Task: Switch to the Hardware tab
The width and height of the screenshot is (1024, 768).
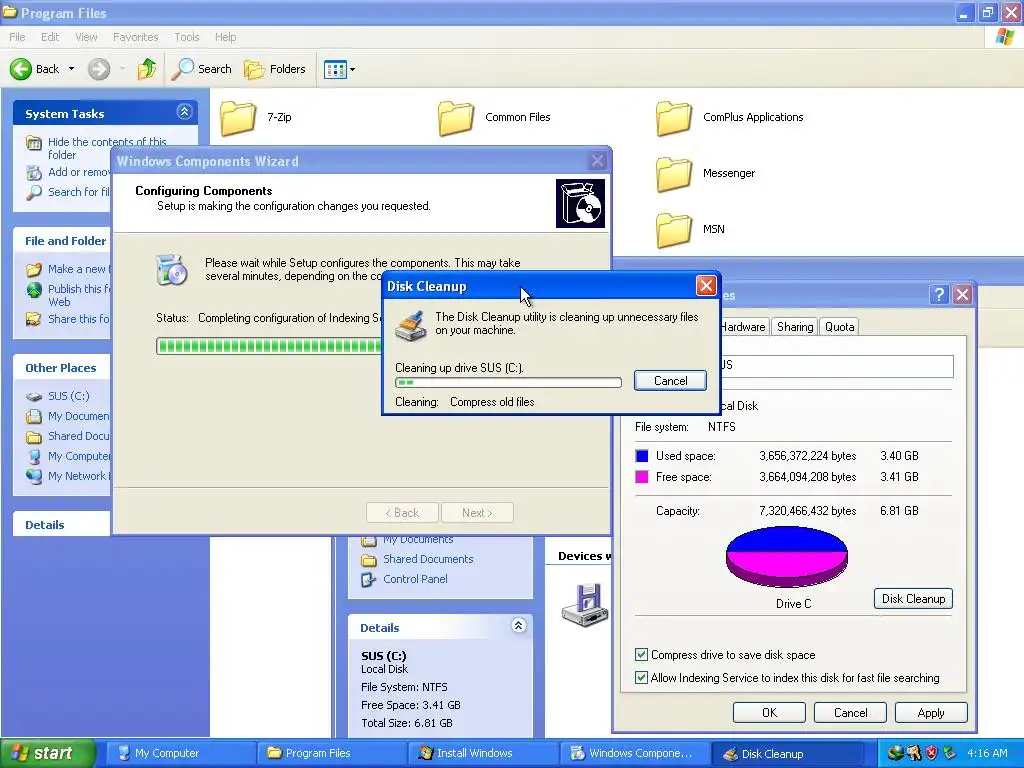Action: tap(743, 327)
